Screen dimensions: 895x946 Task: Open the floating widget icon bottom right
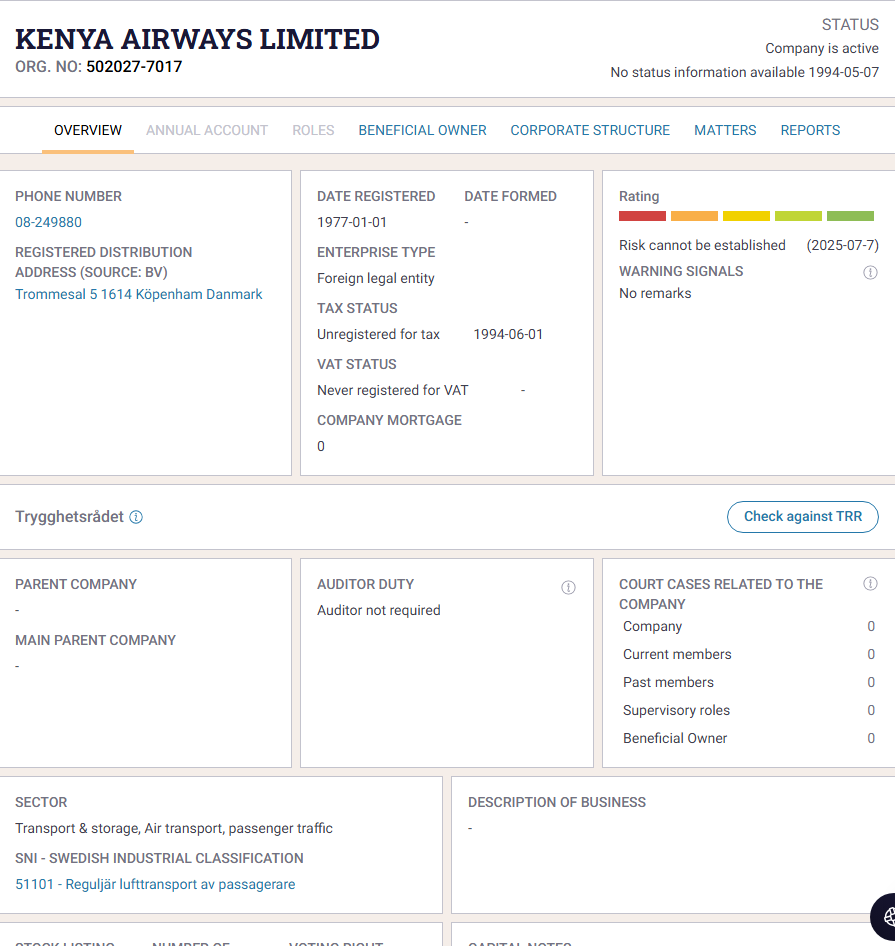pyautogui.click(x=886, y=916)
